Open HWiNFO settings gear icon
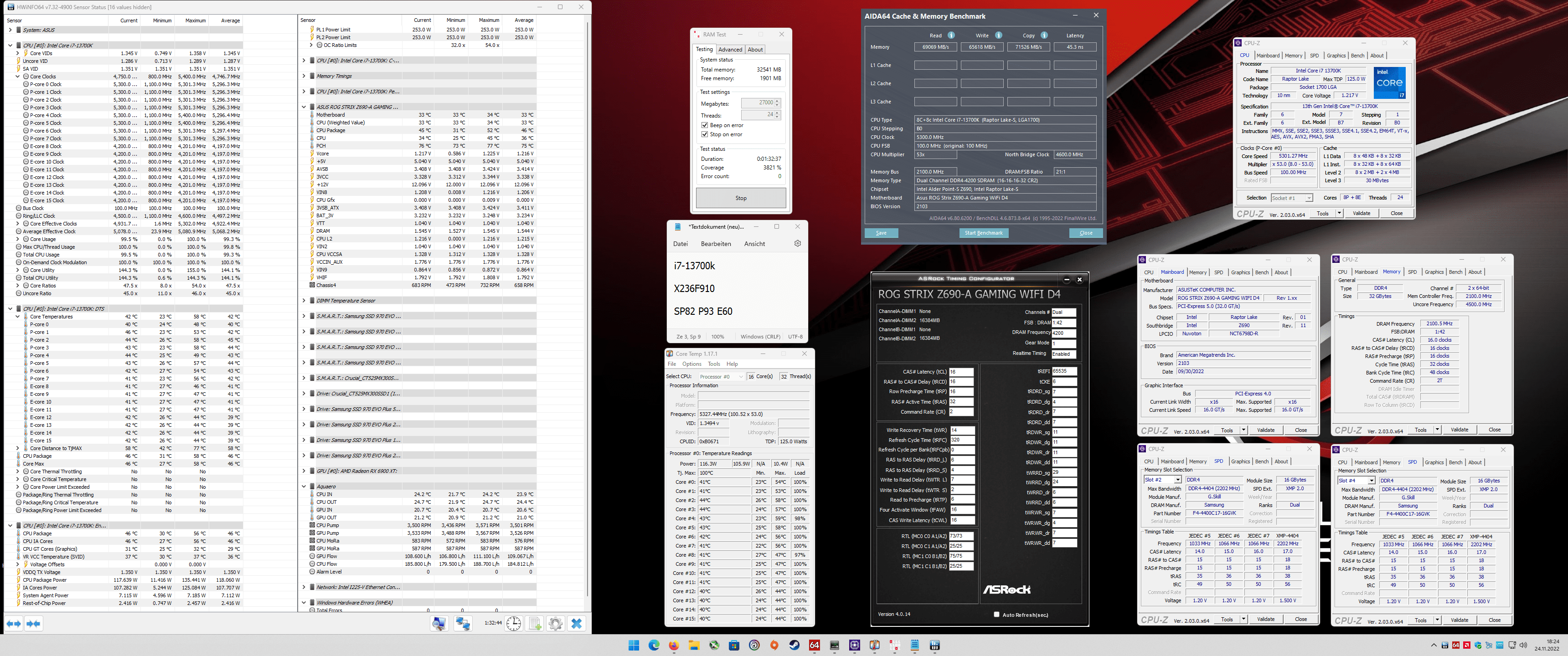 [x=555, y=623]
